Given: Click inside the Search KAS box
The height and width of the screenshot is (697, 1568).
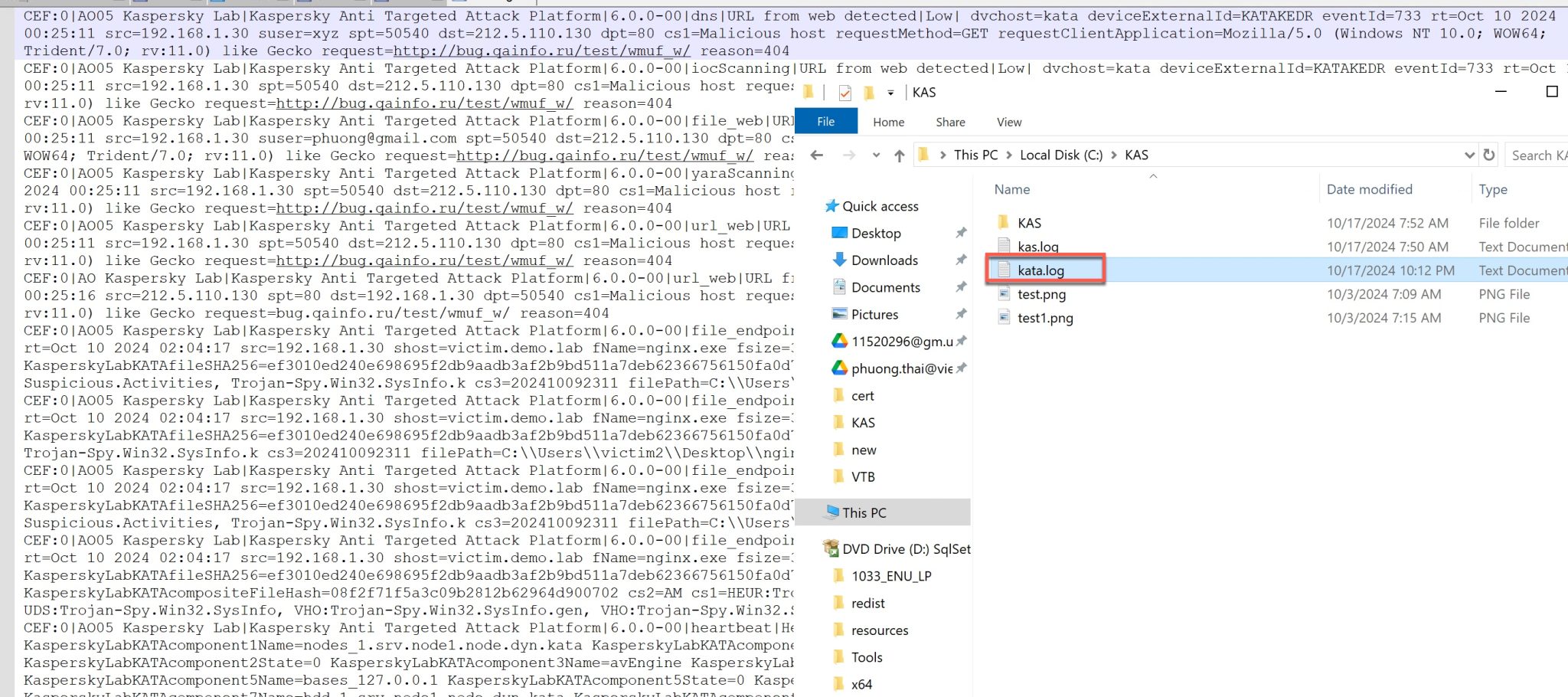Looking at the screenshot, I should pyautogui.click(x=1537, y=155).
